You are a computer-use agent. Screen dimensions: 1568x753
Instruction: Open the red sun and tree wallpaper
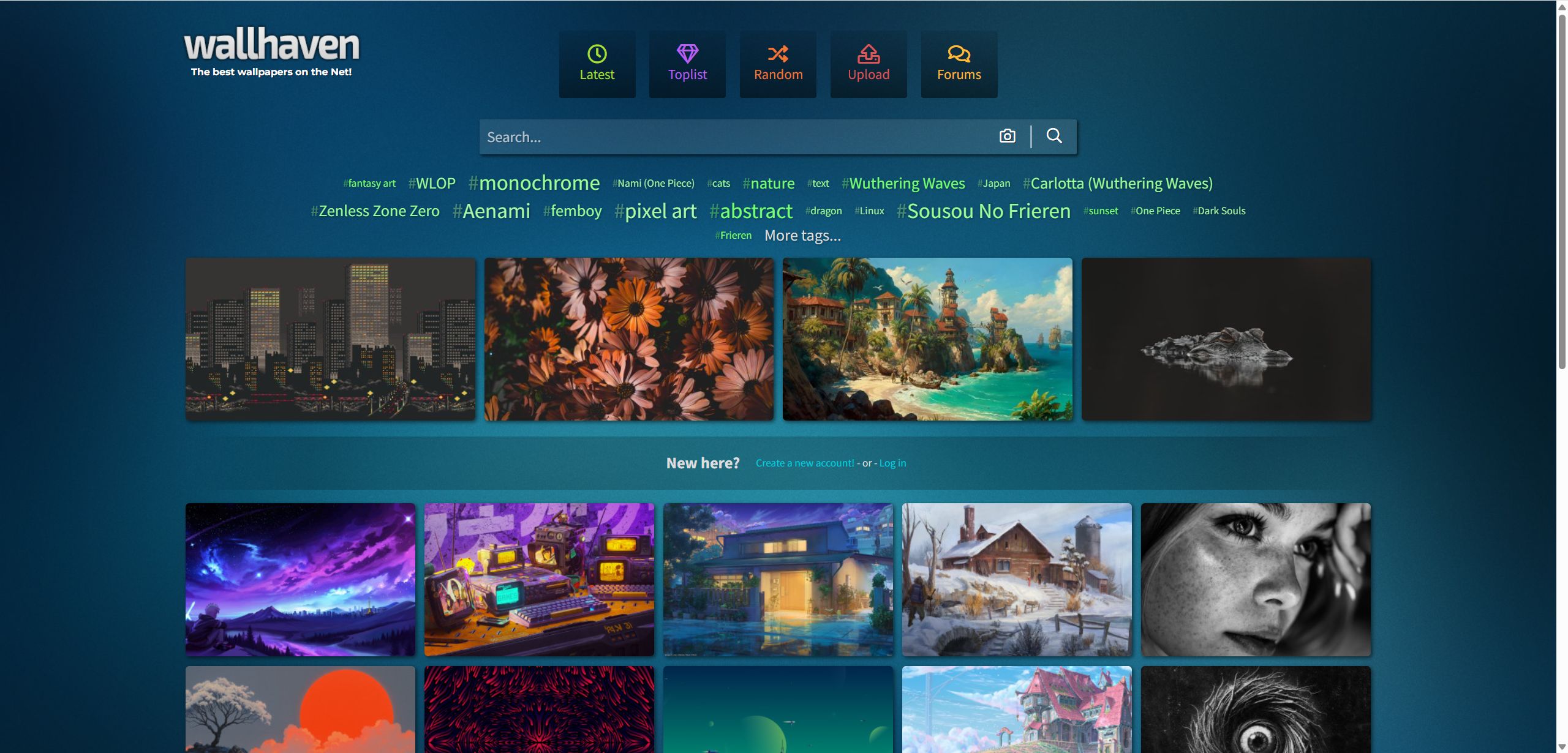coord(301,710)
